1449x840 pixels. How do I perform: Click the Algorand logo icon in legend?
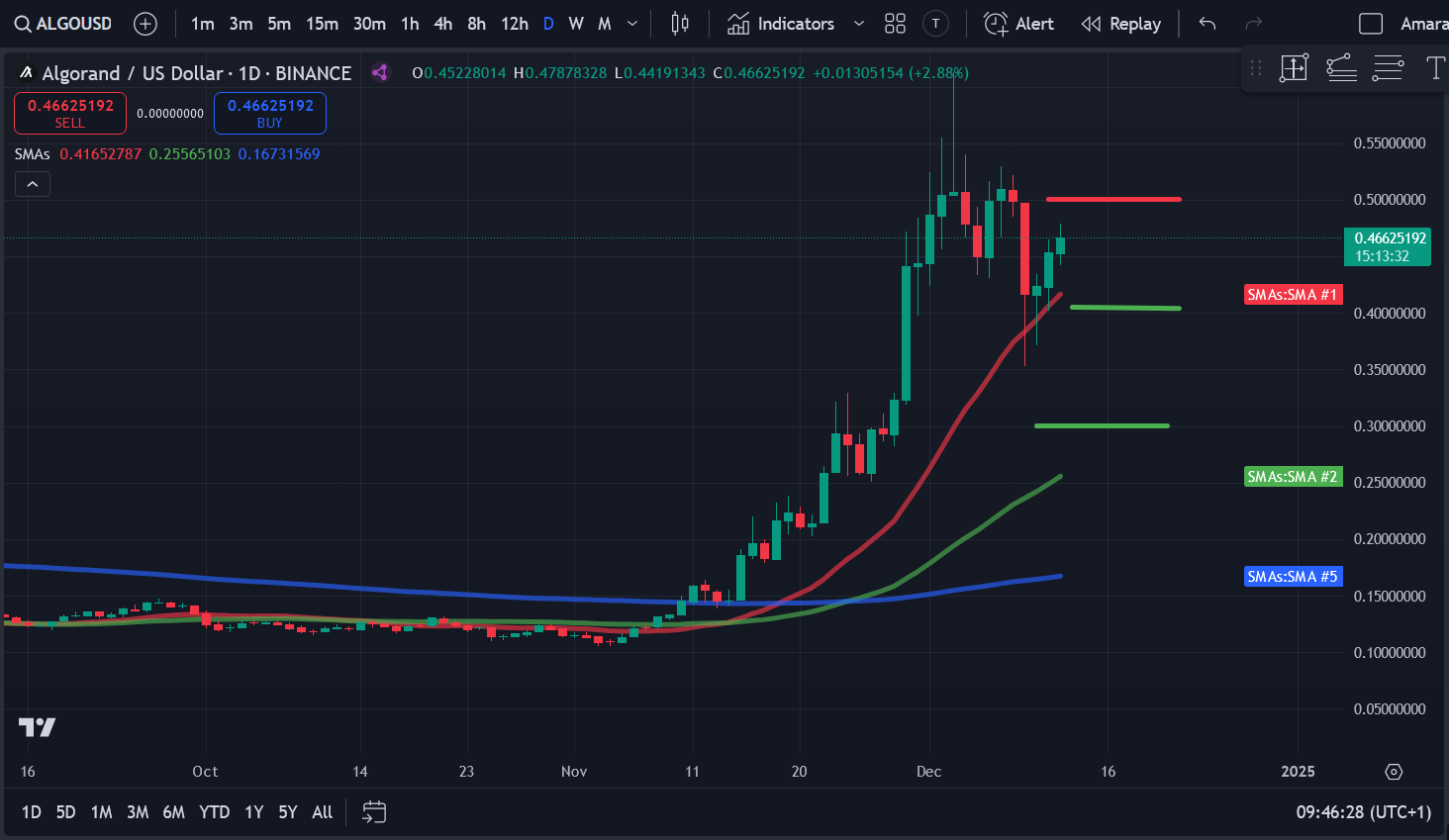click(27, 72)
